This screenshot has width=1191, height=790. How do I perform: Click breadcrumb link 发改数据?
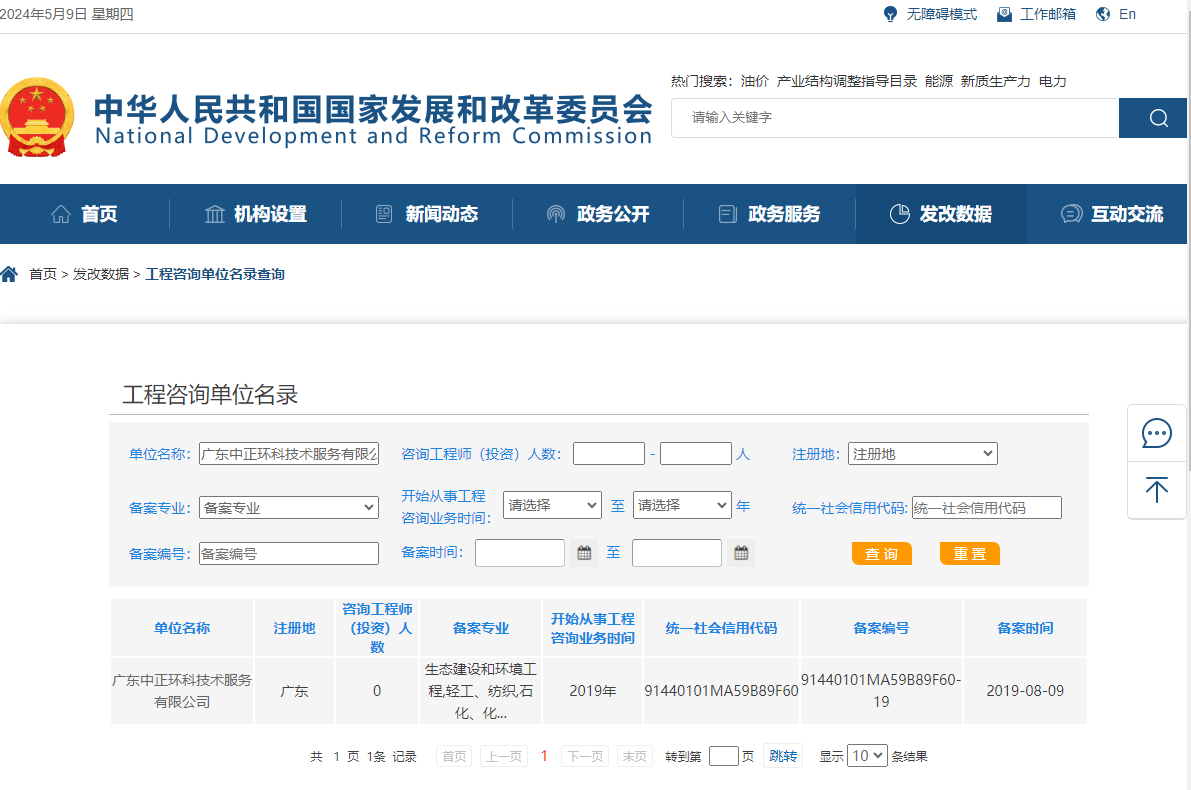point(101,274)
